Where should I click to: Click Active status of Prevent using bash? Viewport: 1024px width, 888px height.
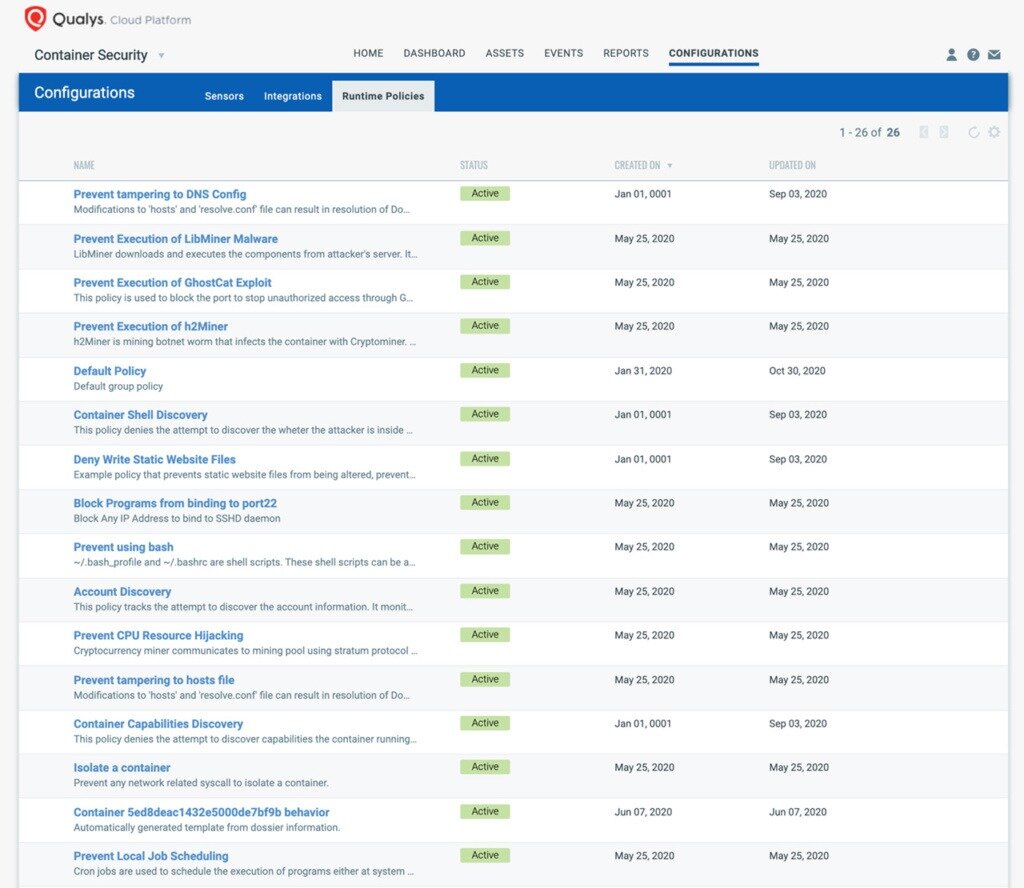485,547
